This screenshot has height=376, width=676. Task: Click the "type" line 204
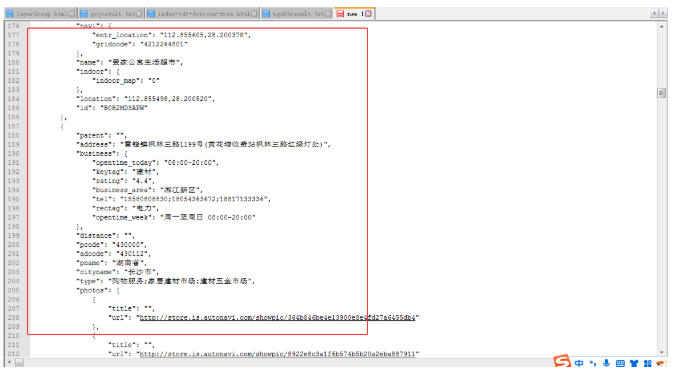[x=166, y=281]
